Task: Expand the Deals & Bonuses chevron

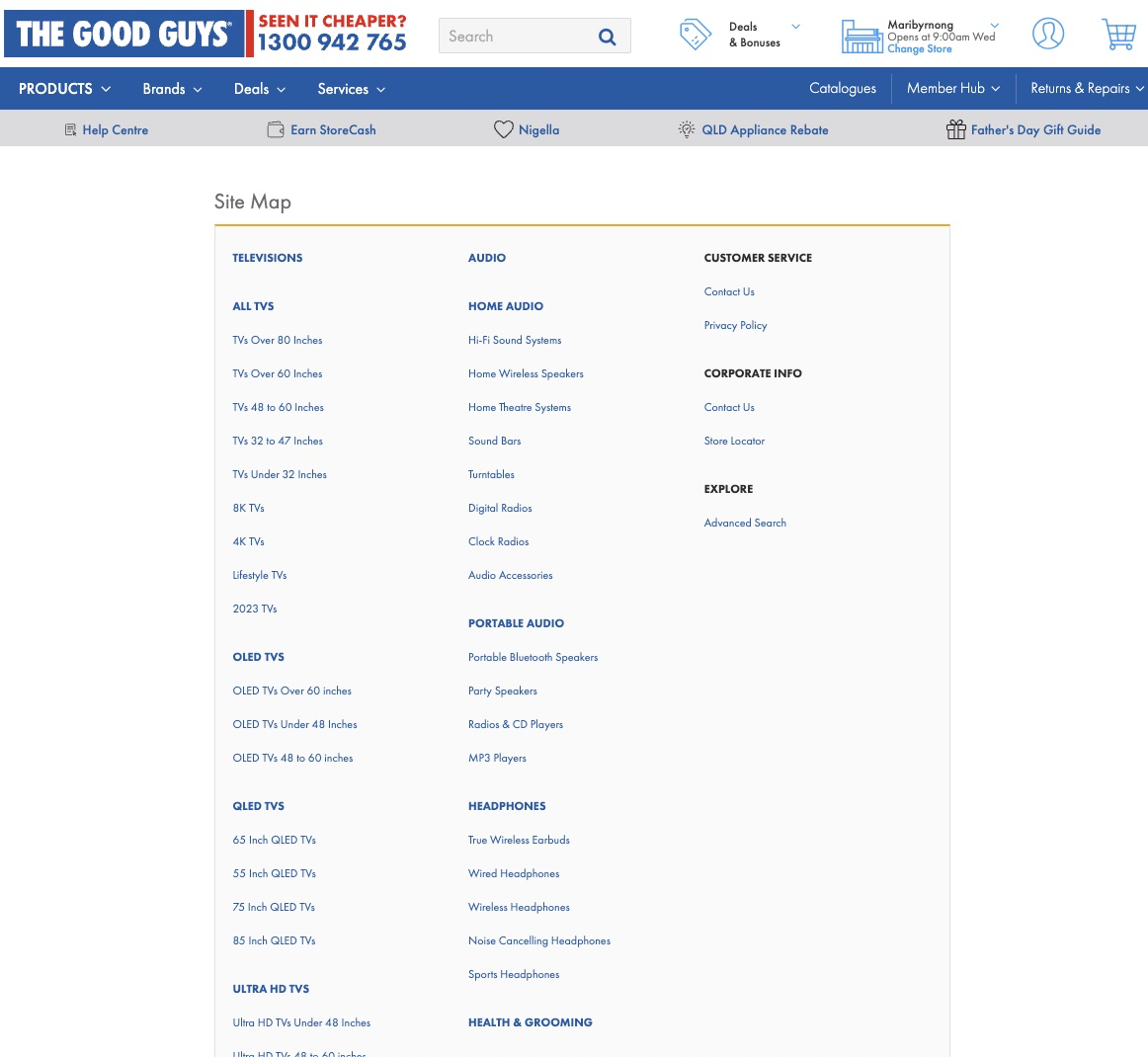Action: pyautogui.click(x=796, y=27)
